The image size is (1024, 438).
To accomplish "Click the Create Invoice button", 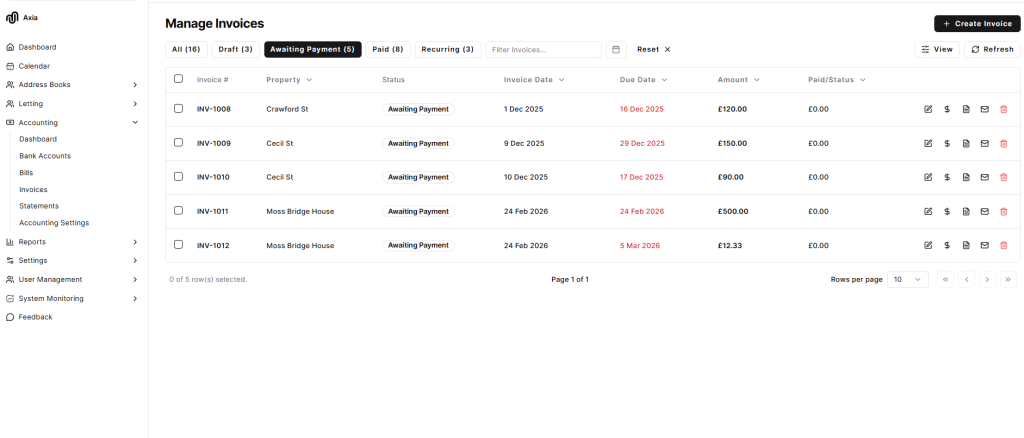I will [977, 24].
